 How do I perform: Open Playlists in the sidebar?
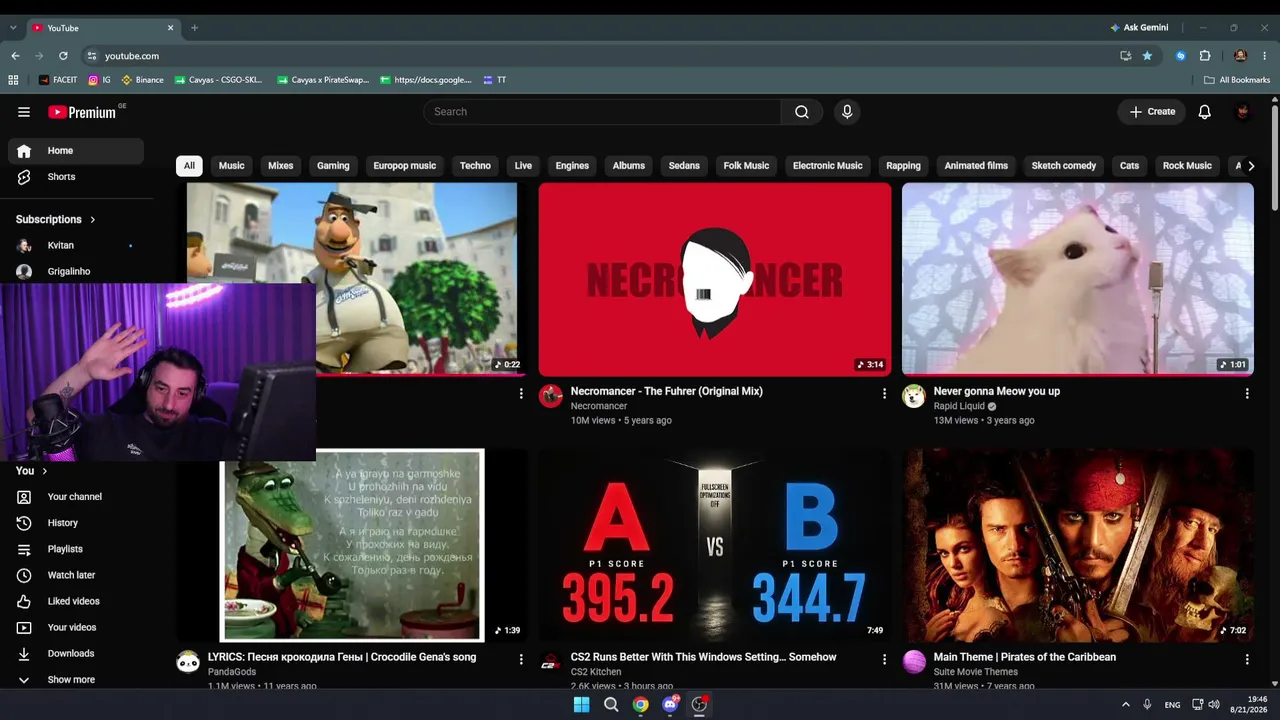[x=76, y=549]
